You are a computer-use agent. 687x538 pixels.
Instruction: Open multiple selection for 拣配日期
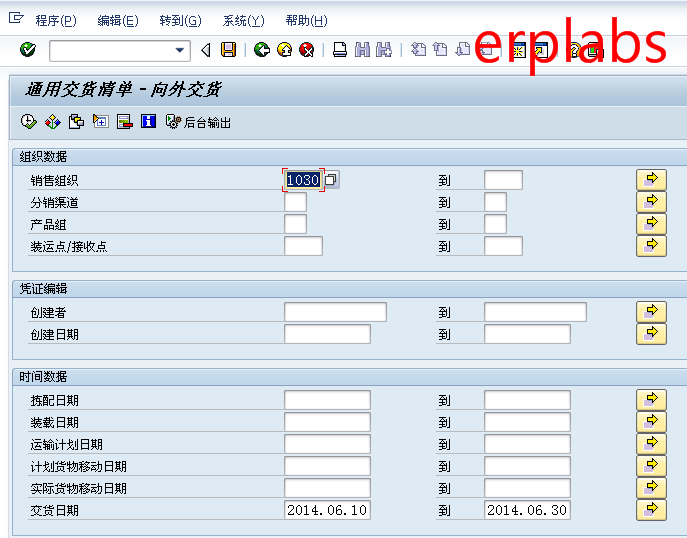click(x=651, y=400)
